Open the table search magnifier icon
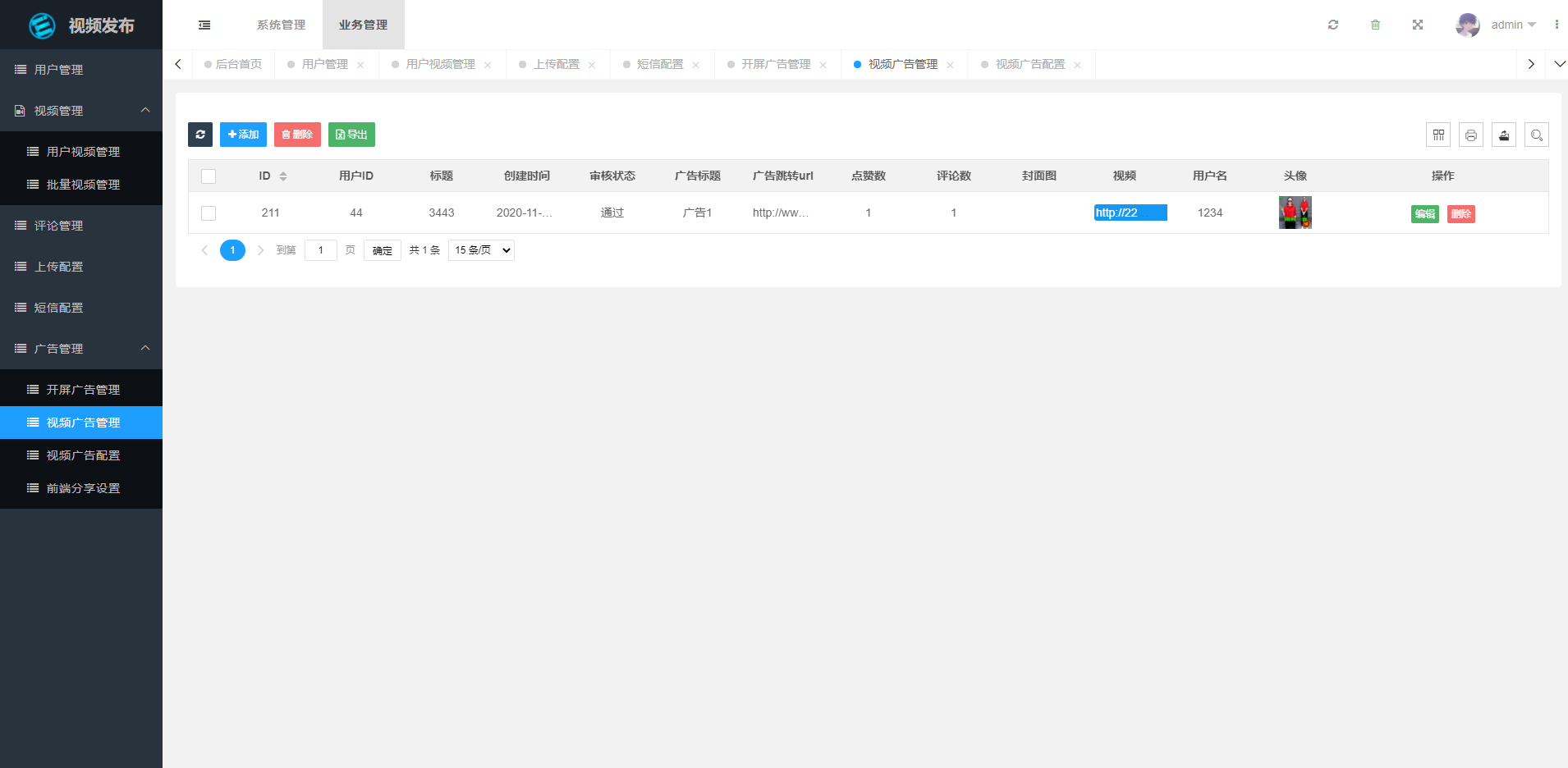Viewport: 1568px width, 768px height. coord(1537,135)
